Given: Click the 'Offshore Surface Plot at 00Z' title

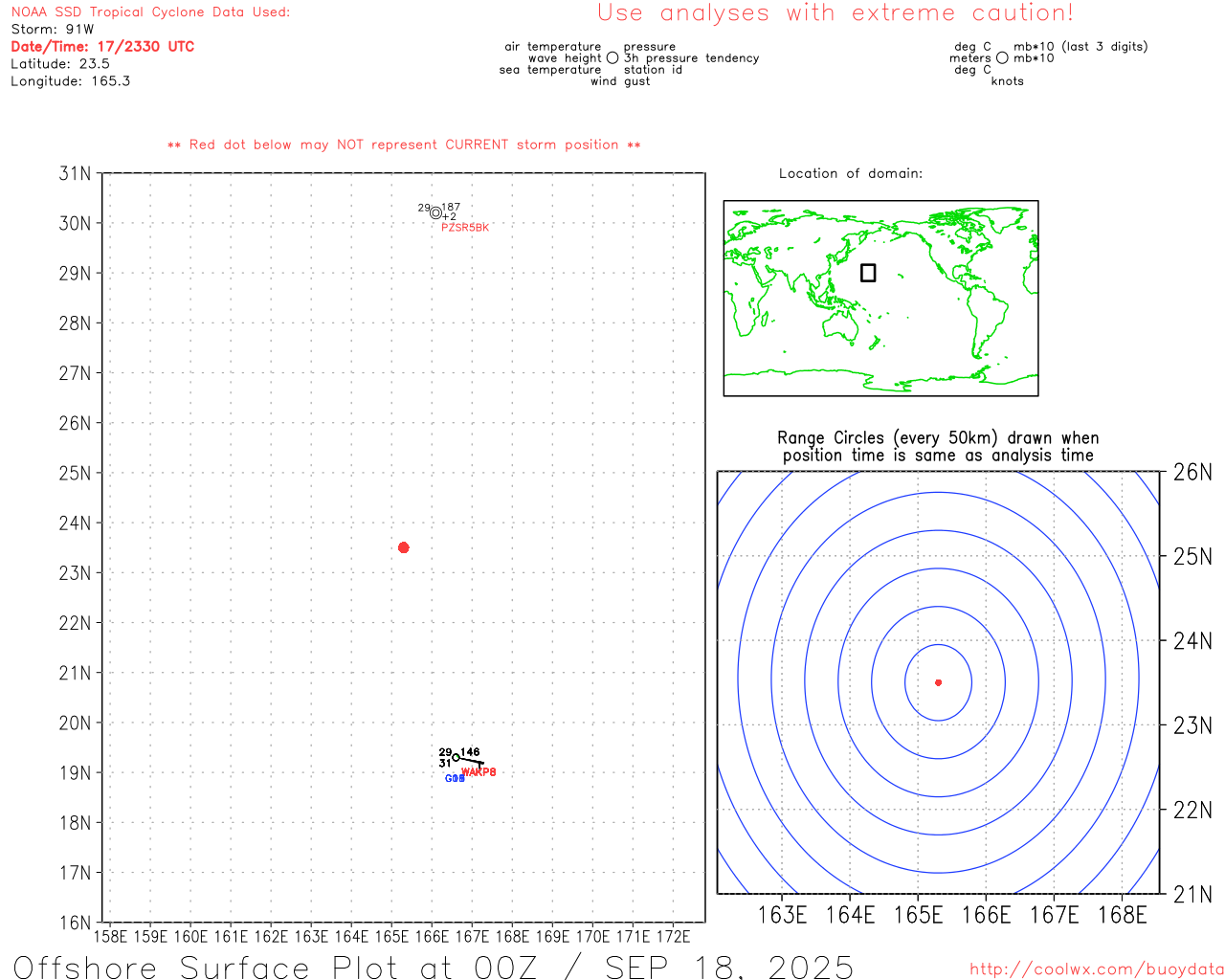Looking at the screenshot, I should (x=276, y=967).
